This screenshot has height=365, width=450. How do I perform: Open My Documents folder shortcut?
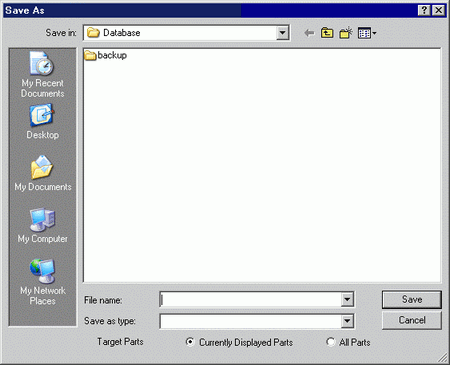[x=43, y=173]
